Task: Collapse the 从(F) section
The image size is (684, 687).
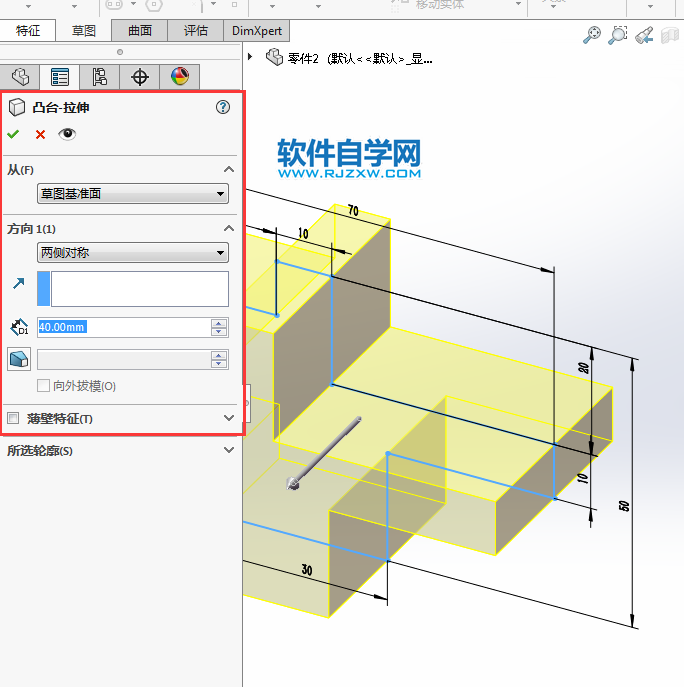Action: 229,170
